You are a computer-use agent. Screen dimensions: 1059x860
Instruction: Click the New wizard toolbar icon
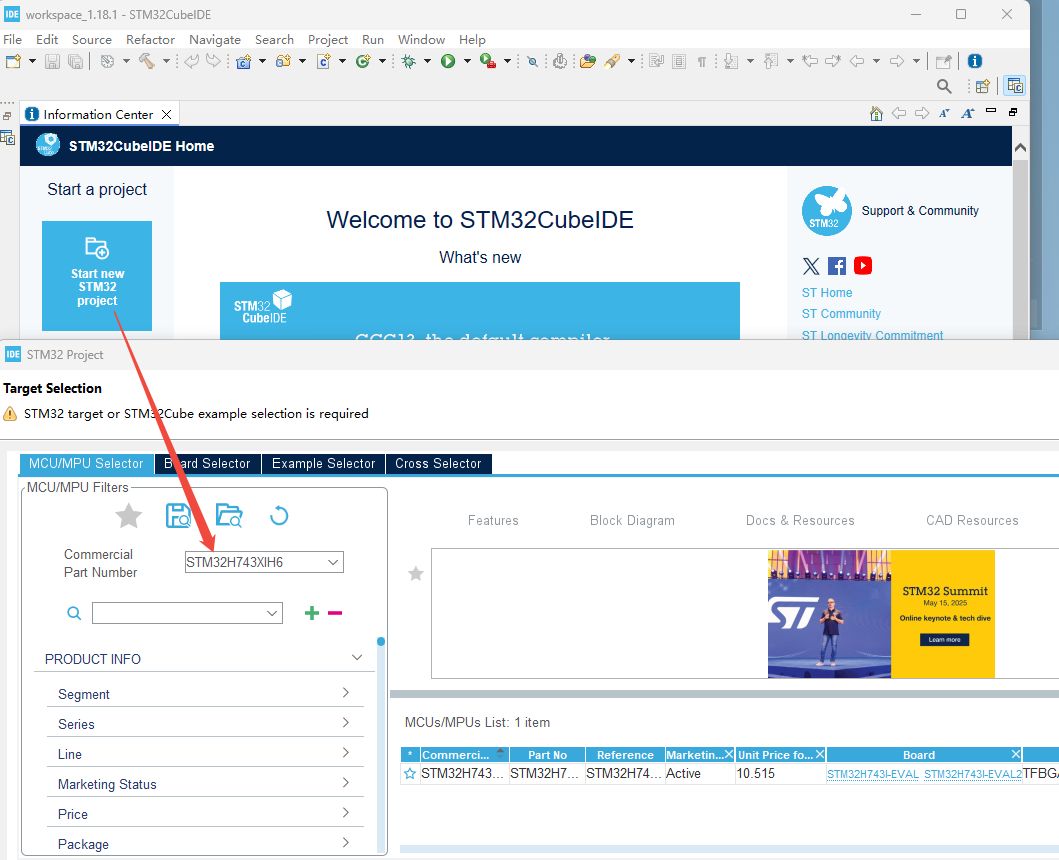tap(13, 61)
